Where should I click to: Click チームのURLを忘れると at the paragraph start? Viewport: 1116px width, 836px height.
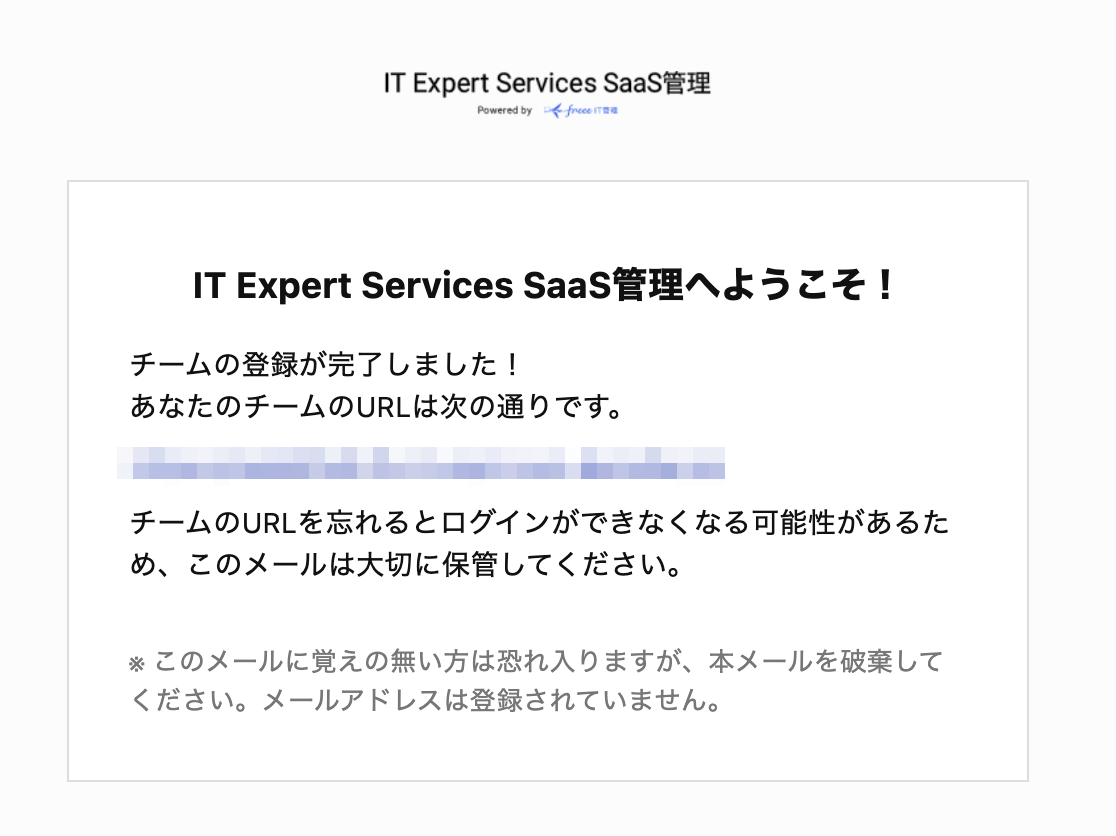click(x=283, y=522)
